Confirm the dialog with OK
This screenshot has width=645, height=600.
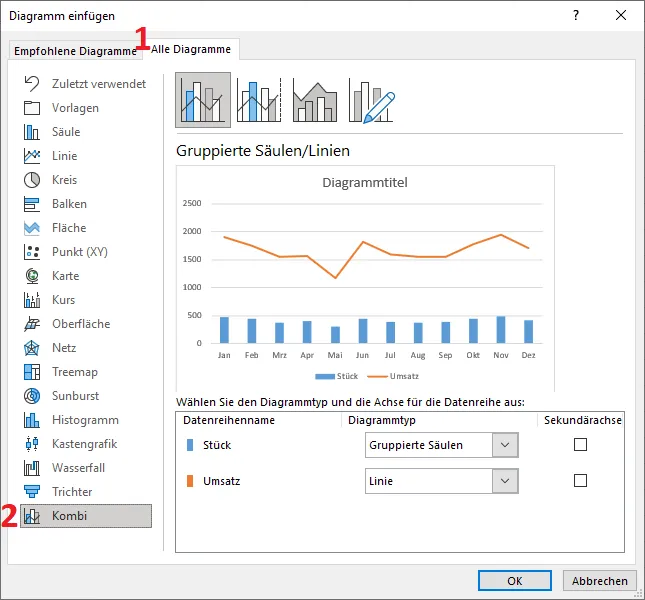pos(515,580)
